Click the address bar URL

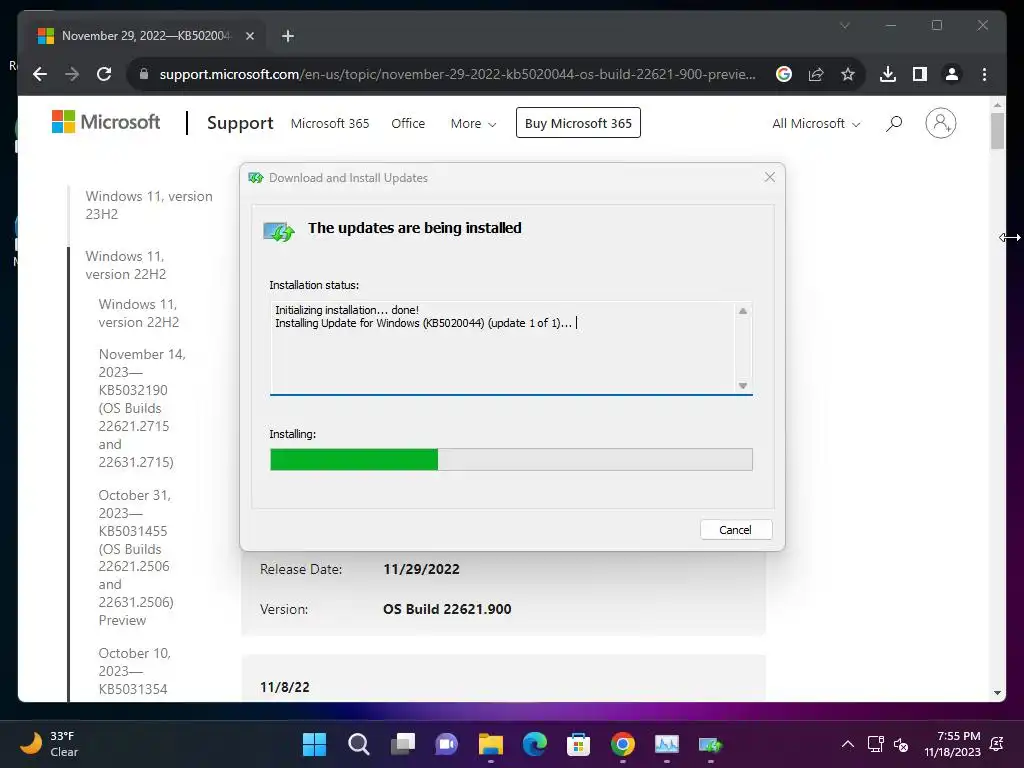[457, 74]
